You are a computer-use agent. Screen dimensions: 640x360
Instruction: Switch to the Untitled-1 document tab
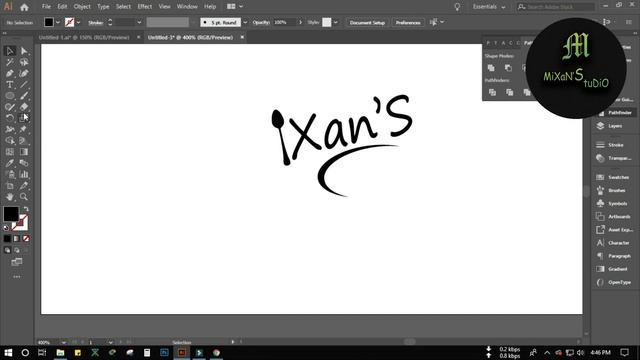click(x=84, y=37)
